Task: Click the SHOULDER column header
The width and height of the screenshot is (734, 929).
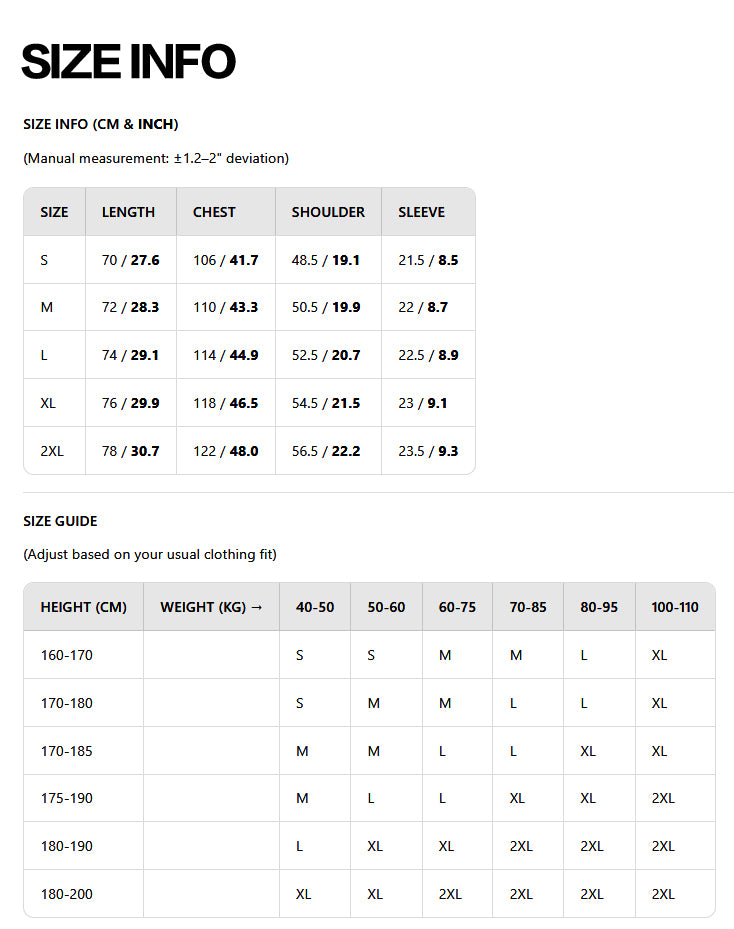Action: [328, 212]
